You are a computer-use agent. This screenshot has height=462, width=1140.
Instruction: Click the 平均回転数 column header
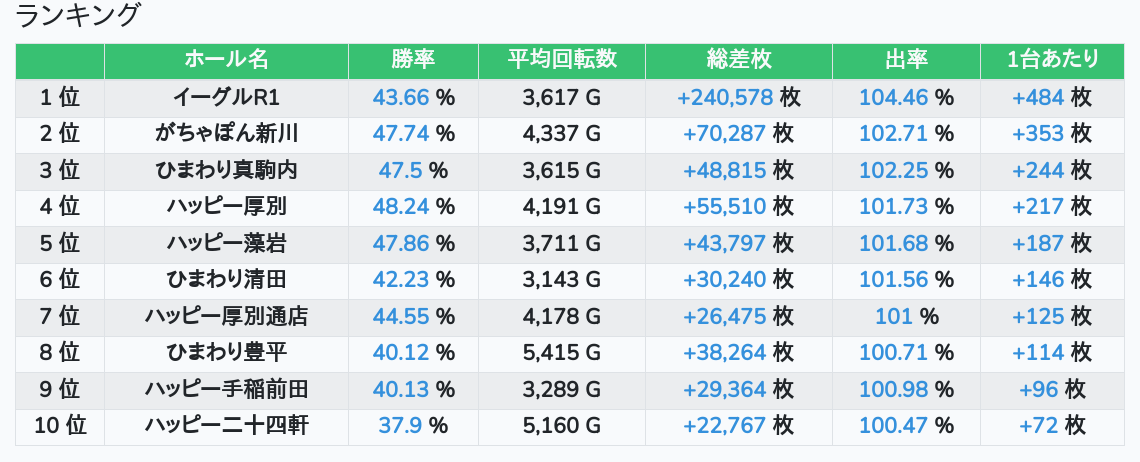tap(561, 60)
